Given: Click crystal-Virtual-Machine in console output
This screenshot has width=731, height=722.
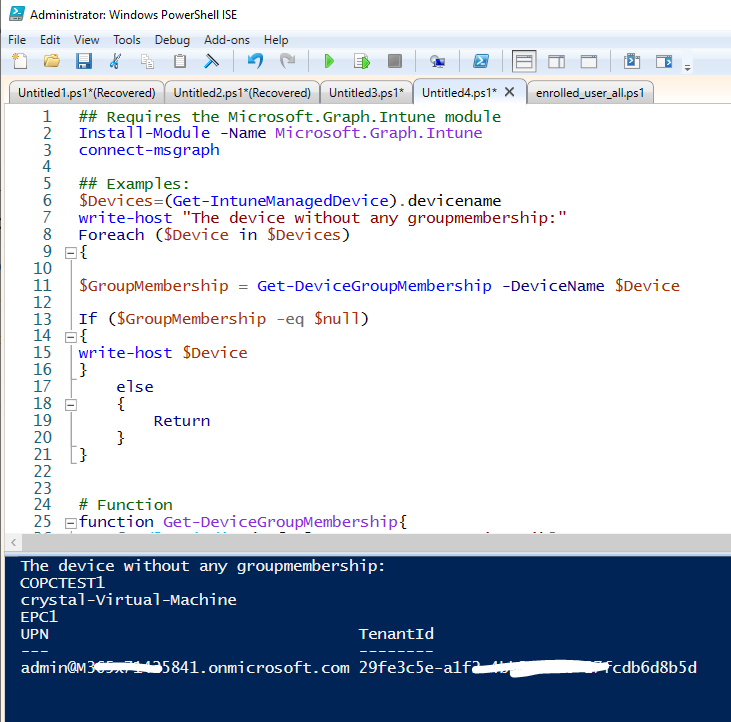Looking at the screenshot, I should [x=128, y=600].
